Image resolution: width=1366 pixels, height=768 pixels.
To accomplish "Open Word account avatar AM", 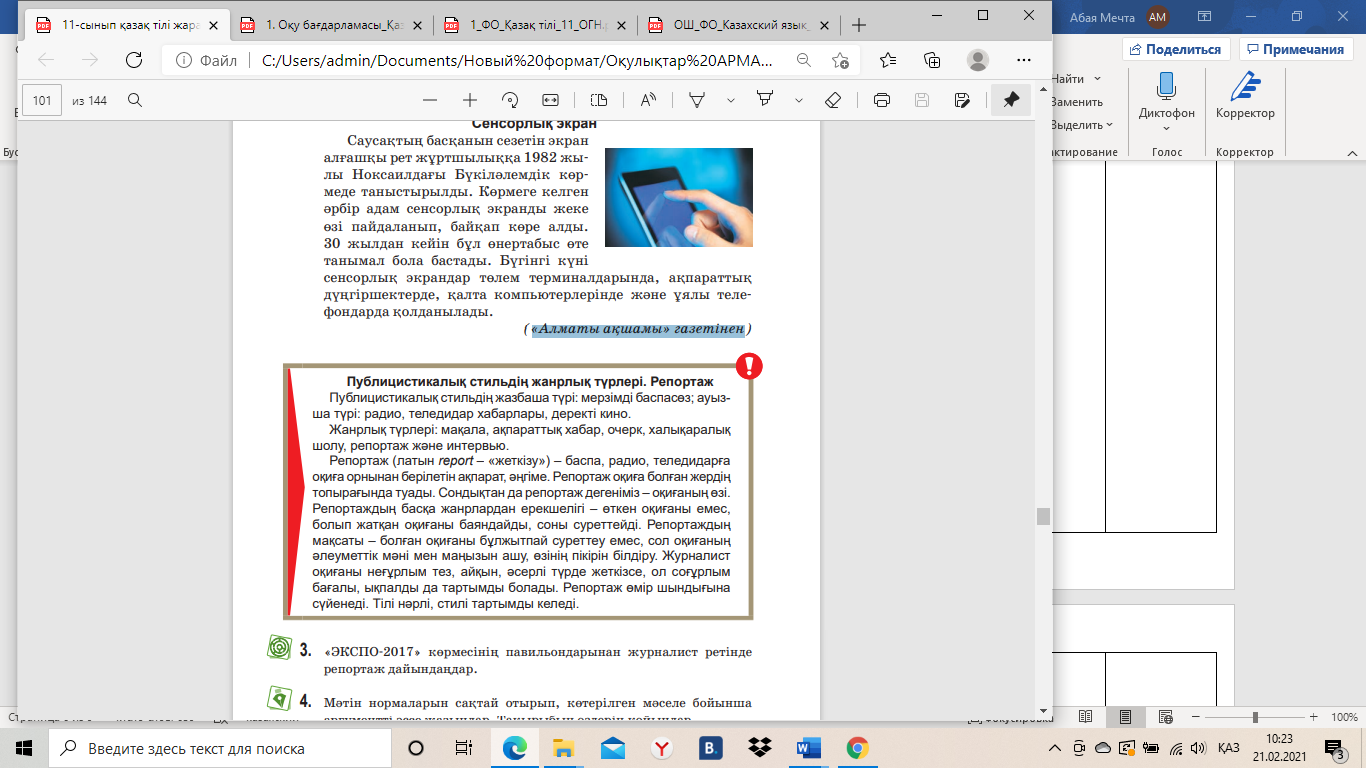I will pos(1158,16).
